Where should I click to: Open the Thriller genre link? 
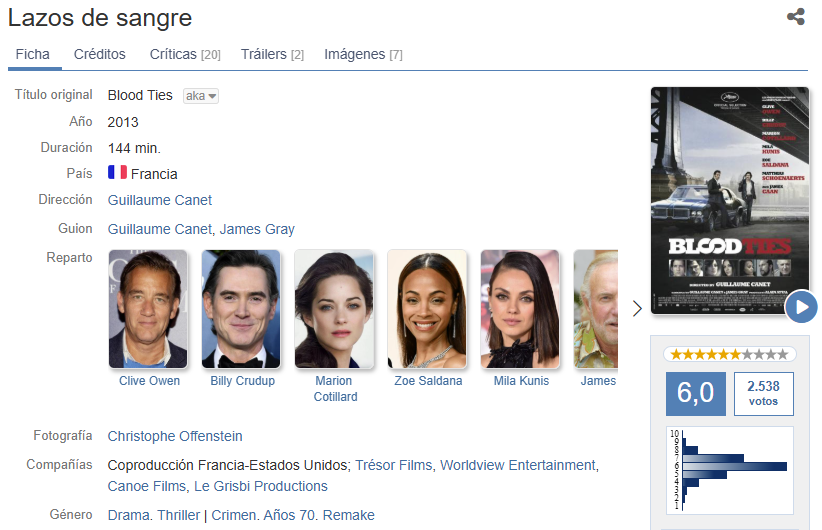point(179,515)
